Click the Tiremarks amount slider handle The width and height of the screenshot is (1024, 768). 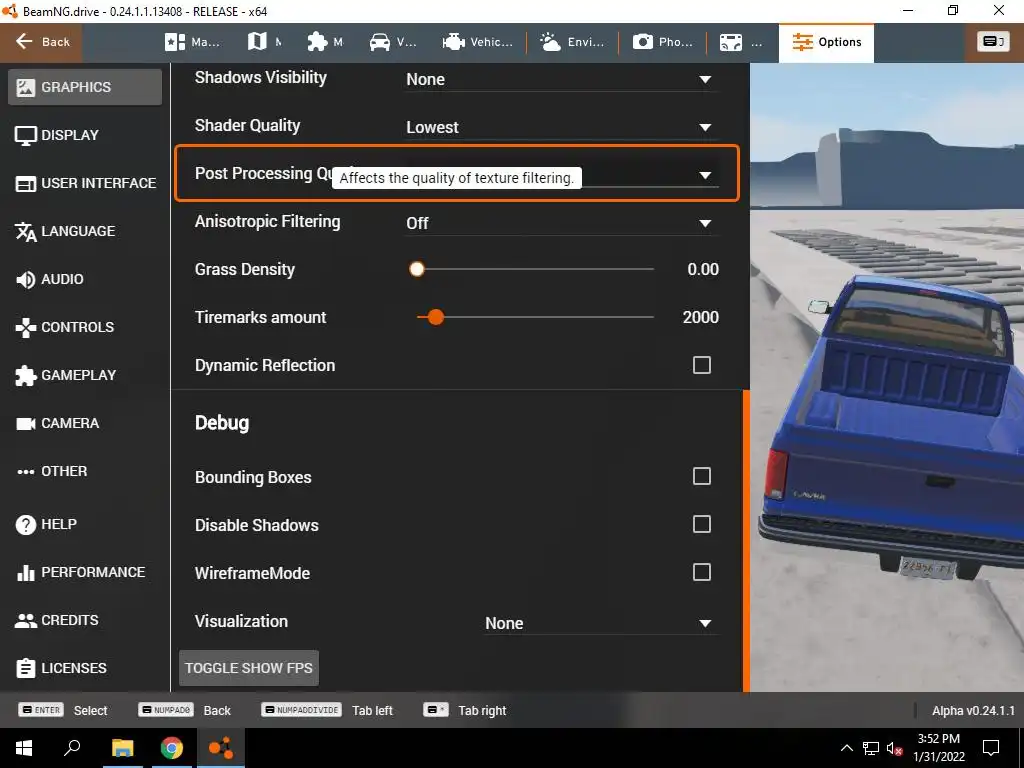[436, 317]
